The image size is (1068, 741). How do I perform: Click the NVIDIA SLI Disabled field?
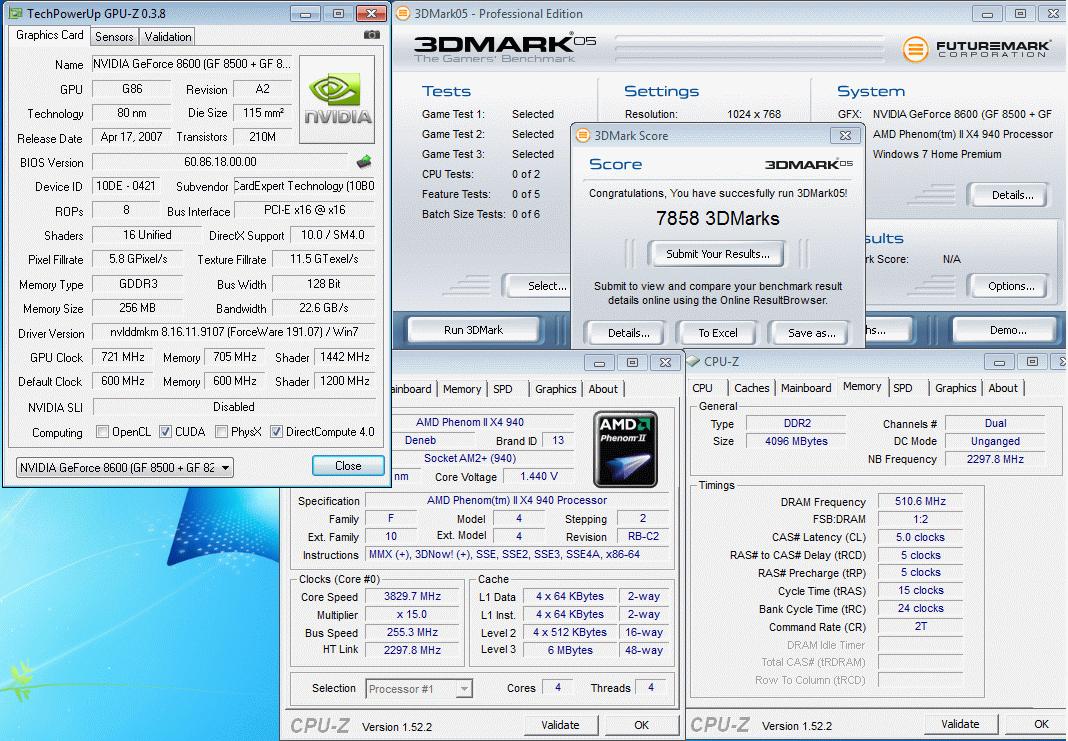coord(234,407)
